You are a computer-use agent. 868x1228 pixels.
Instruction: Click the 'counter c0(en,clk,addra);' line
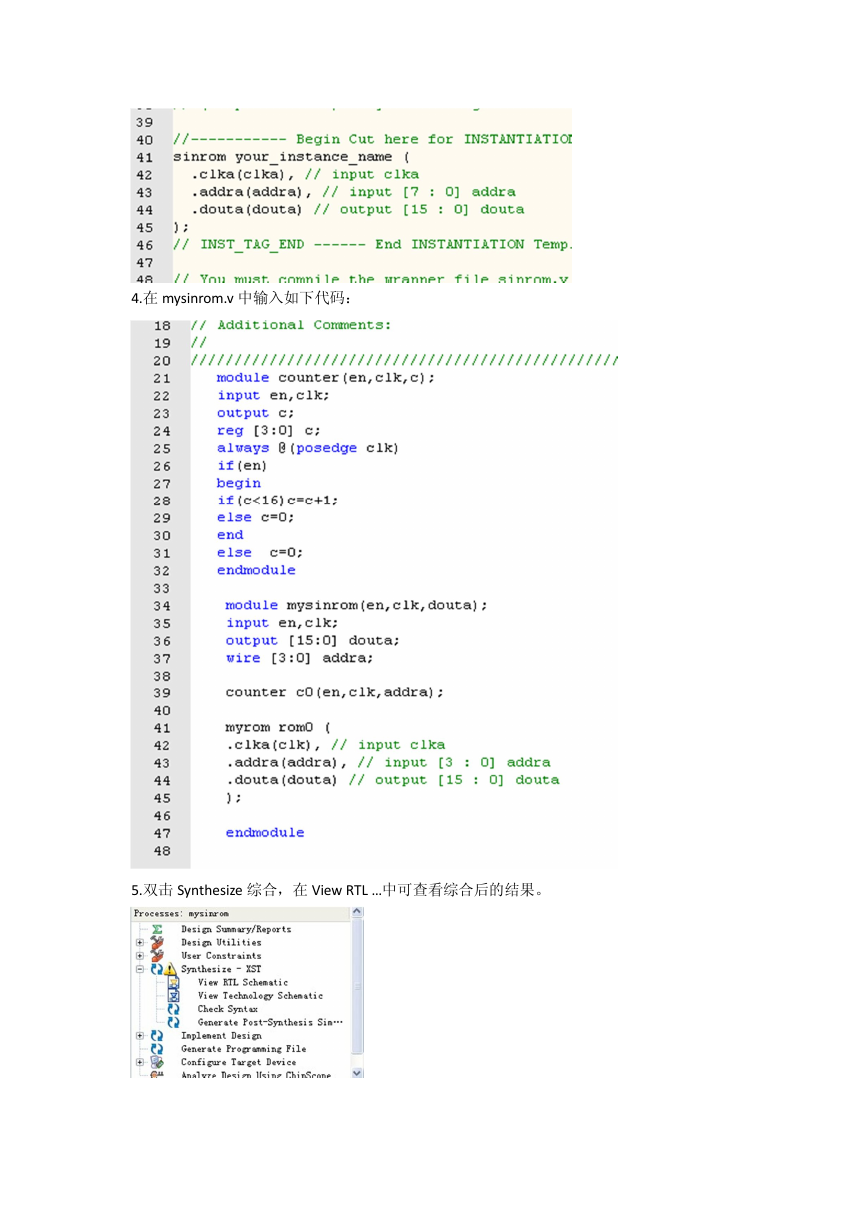coord(334,692)
